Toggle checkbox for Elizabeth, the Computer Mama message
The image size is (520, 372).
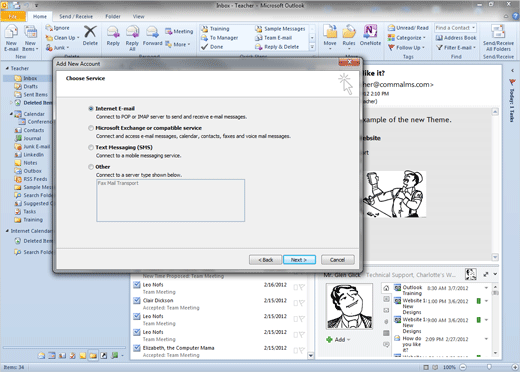[137, 348]
